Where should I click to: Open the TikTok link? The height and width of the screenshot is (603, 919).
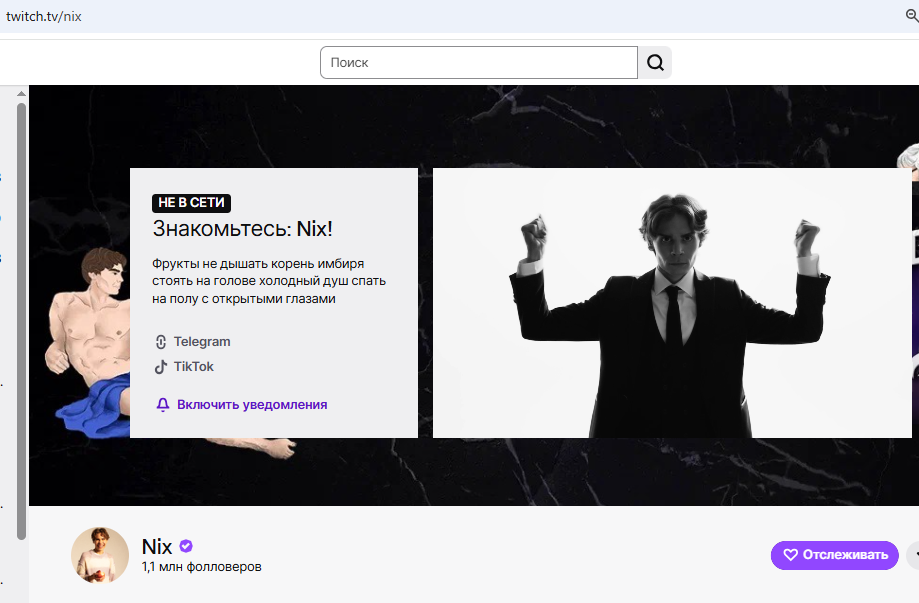click(193, 367)
